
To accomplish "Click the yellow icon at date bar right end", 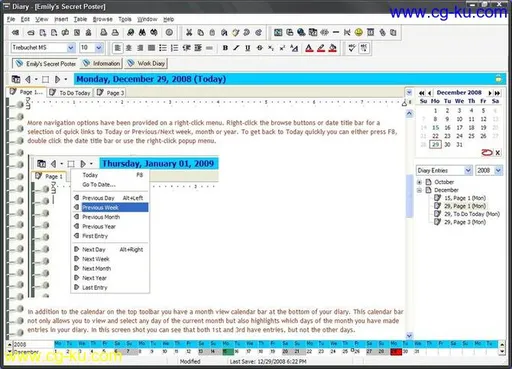I will (498, 79).
